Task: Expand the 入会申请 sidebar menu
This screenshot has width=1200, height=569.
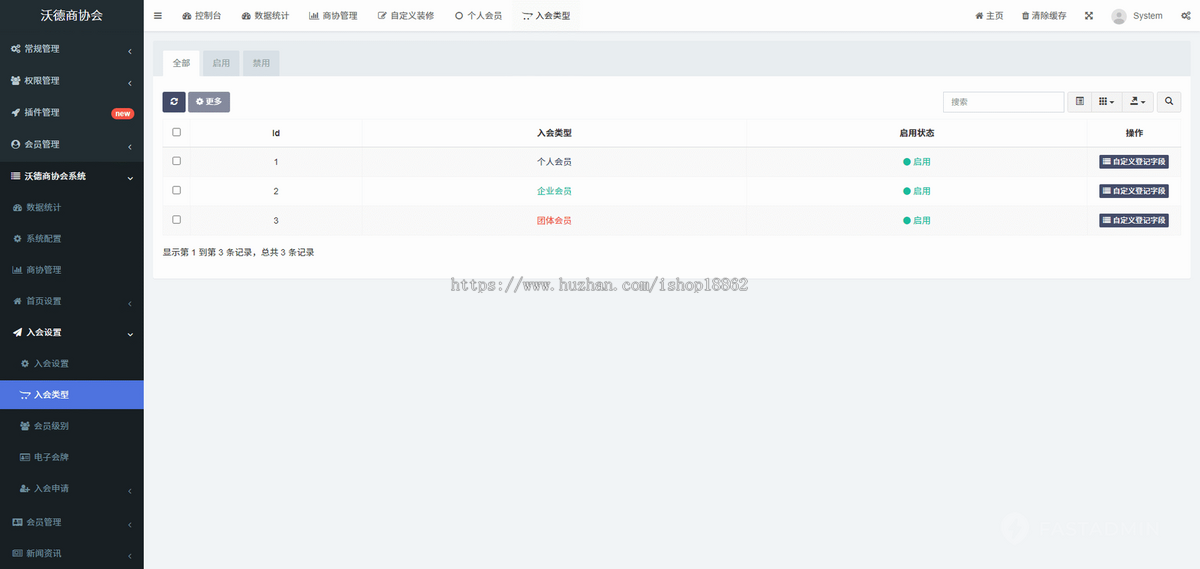Action: (x=72, y=489)
